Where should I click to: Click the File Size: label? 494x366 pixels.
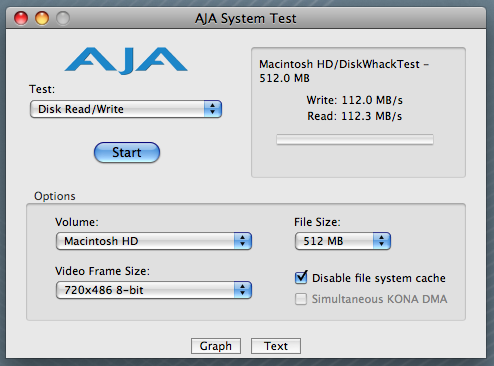point(317,222)
